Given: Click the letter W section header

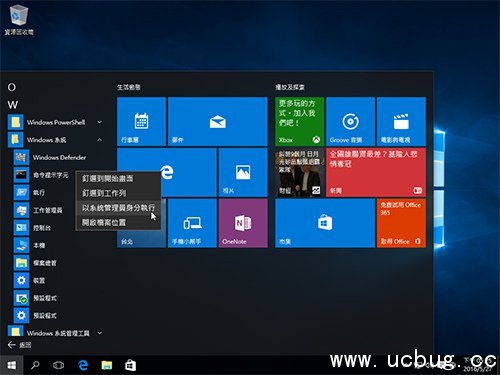Looking at the screenshot, I should [13, 105].
